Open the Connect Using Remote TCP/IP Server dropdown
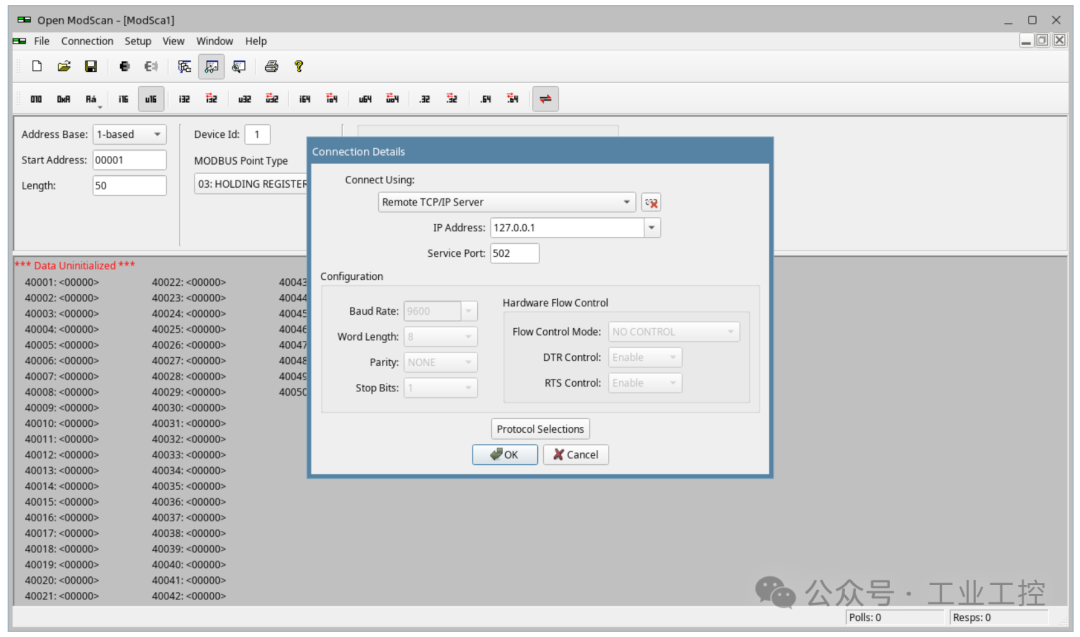Viewport: 1080px width, 637px height. [506, 202]
